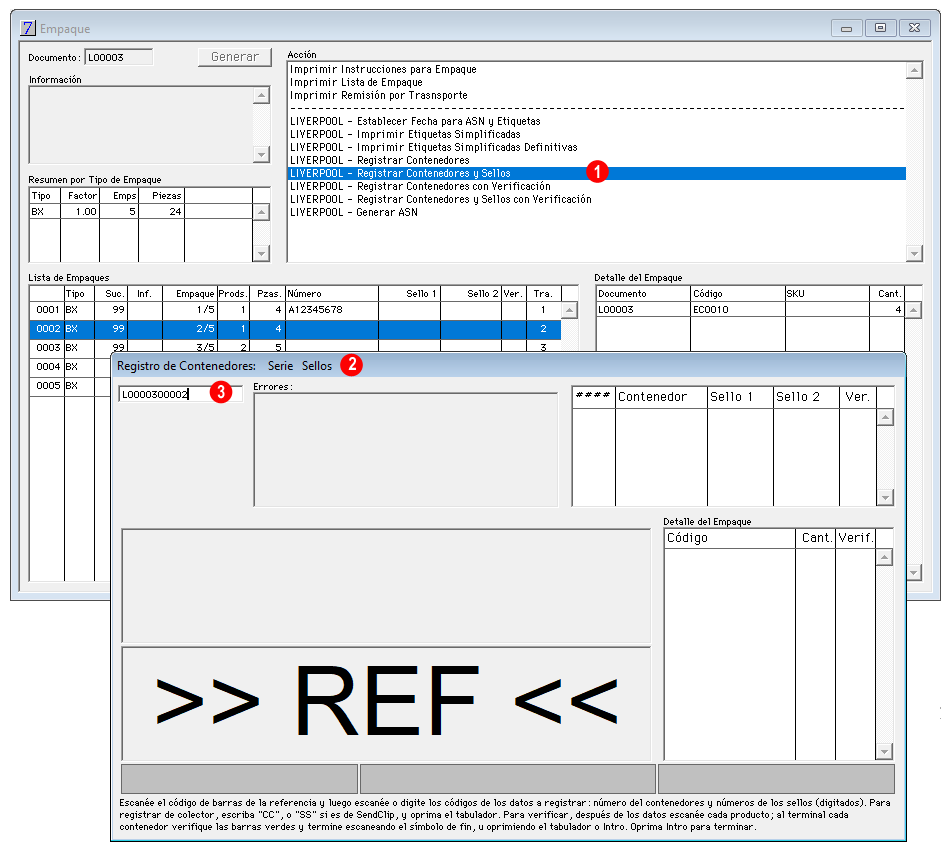The height and width of the screenshot is (848, 949).
Task: Select Imprimir Lista de Empaque action
Action: tap(356, 82)
